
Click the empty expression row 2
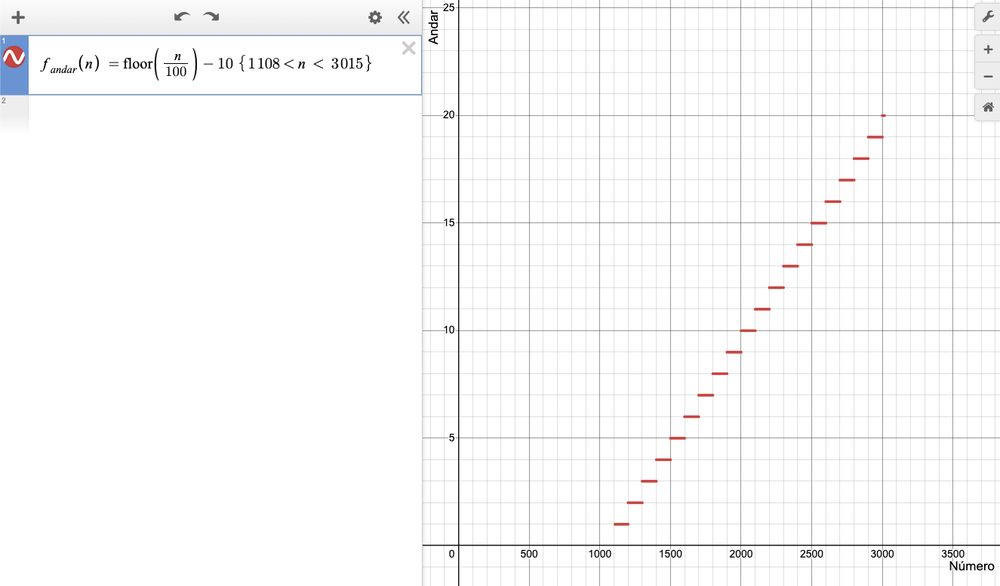pos(210,114)
